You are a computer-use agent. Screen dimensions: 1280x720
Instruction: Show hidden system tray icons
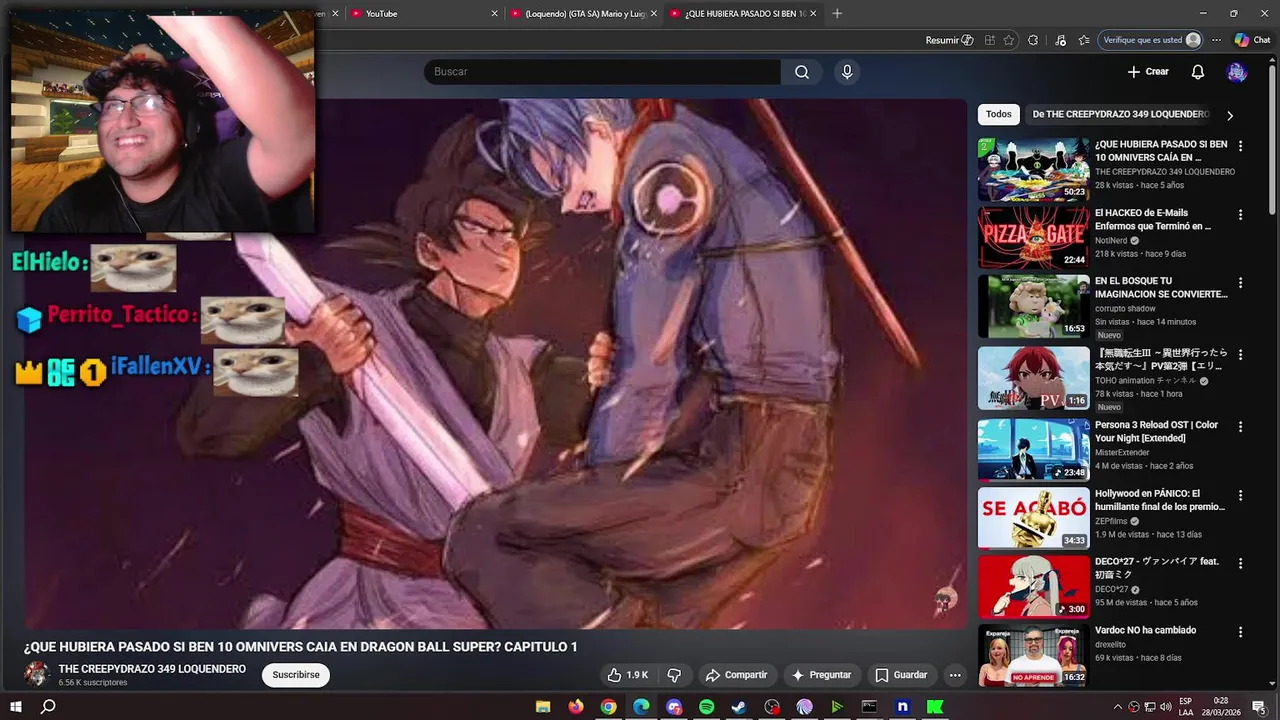(1118, 707)
